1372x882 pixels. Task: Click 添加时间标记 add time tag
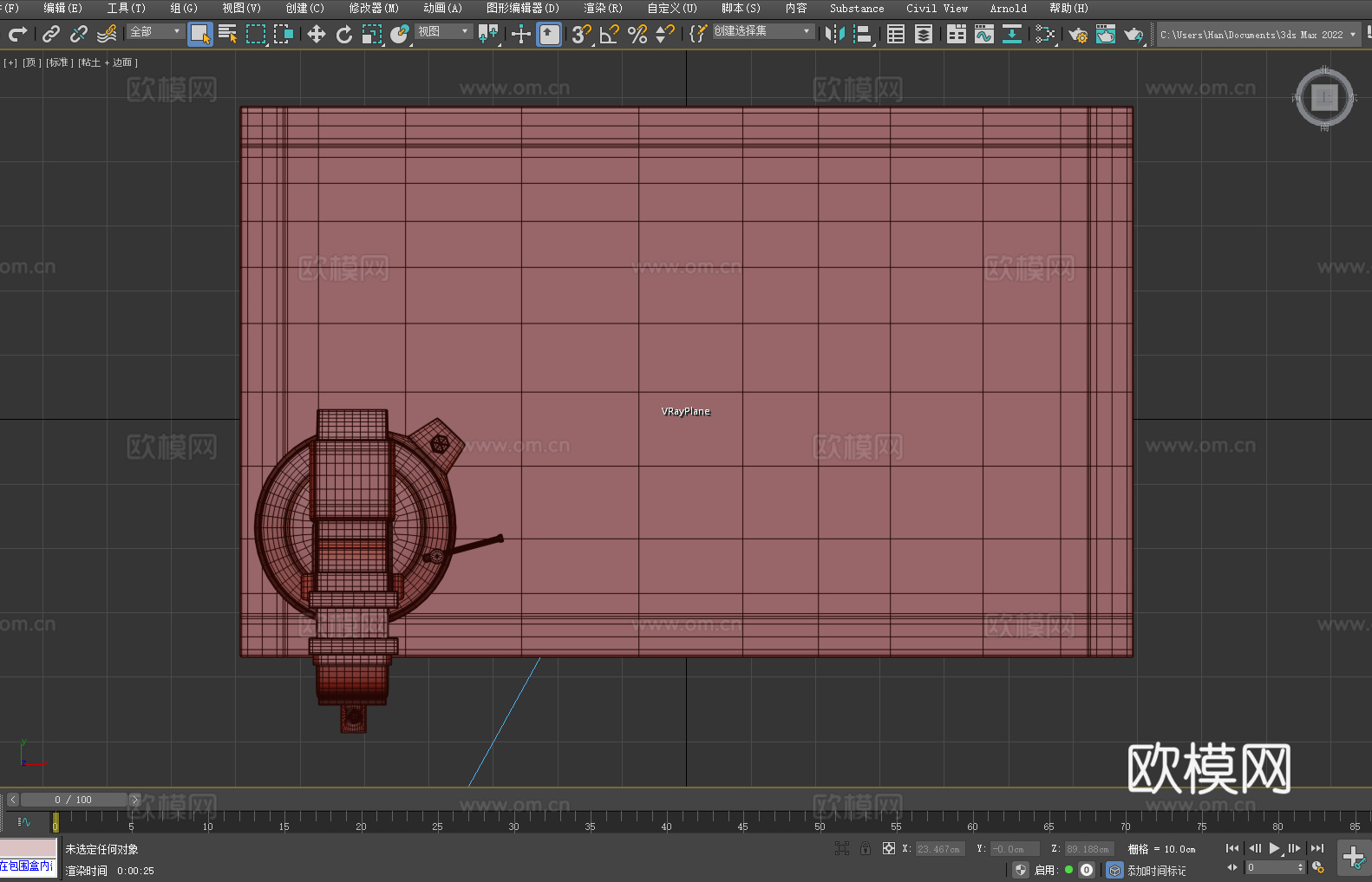[x=1156, y=870]
